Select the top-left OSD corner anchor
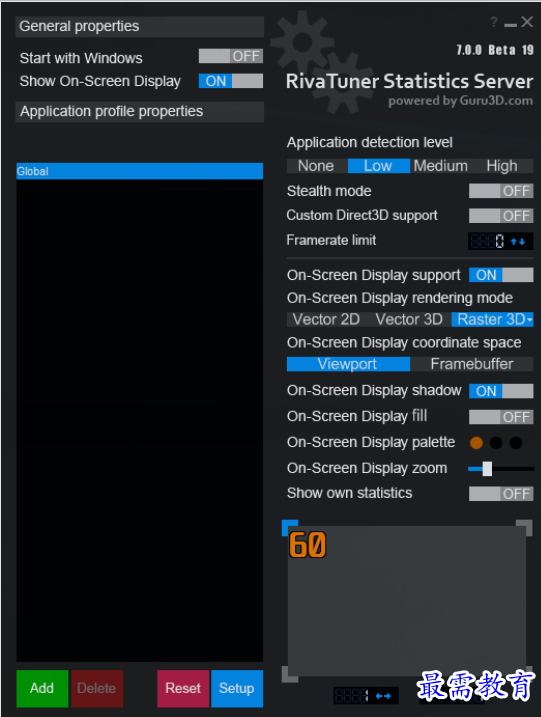541x717 pixels. (x=290, y=527)
